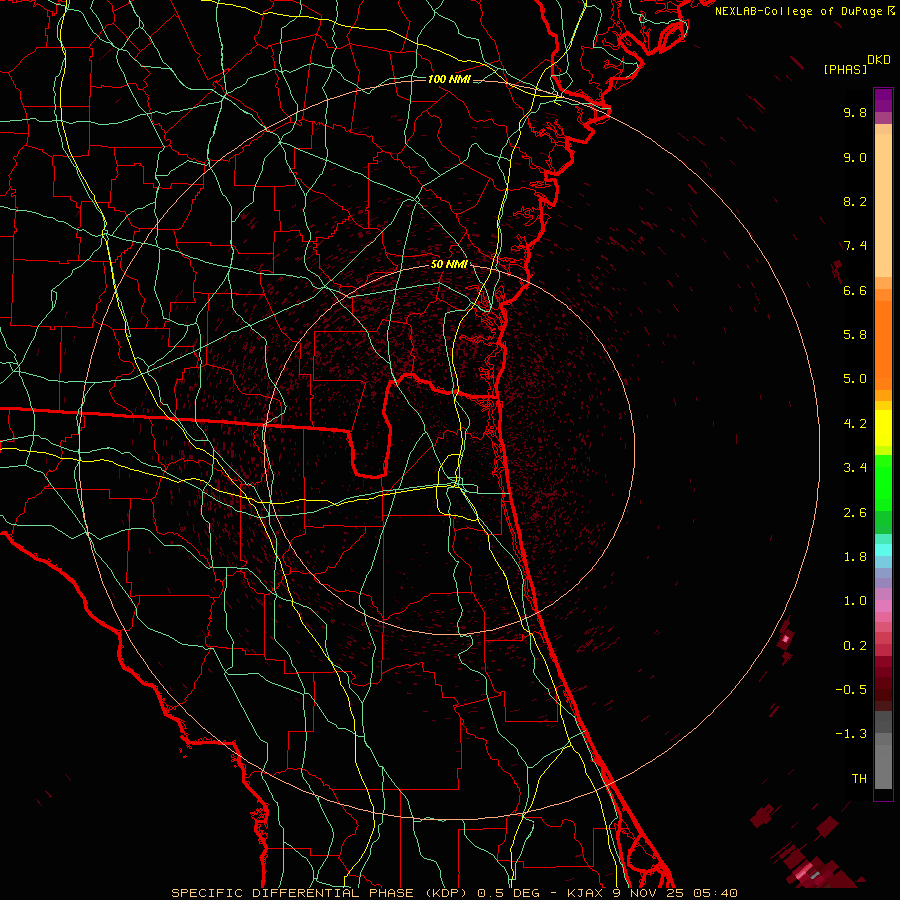Click the 05:40 time stamp
The height and width of the screenshot is (900, 900).
pos(715,893)
